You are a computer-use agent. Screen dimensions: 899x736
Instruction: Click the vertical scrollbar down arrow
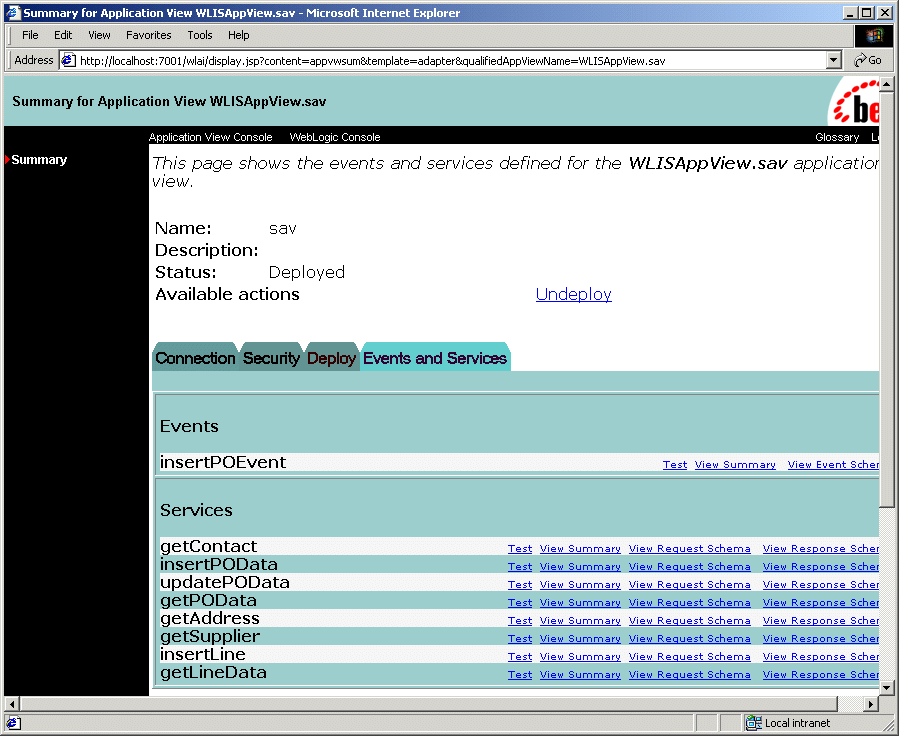coord(886,687)
